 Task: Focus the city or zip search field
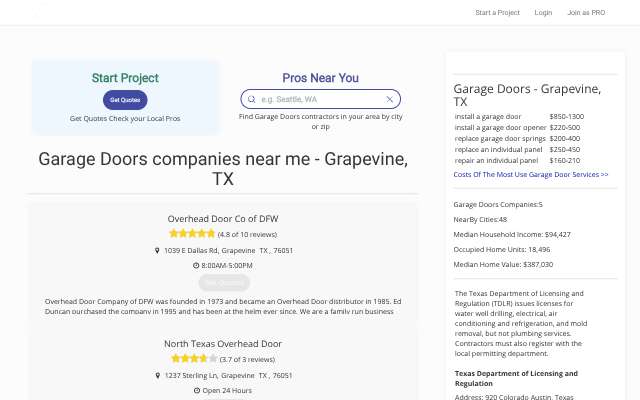(320, 99)
